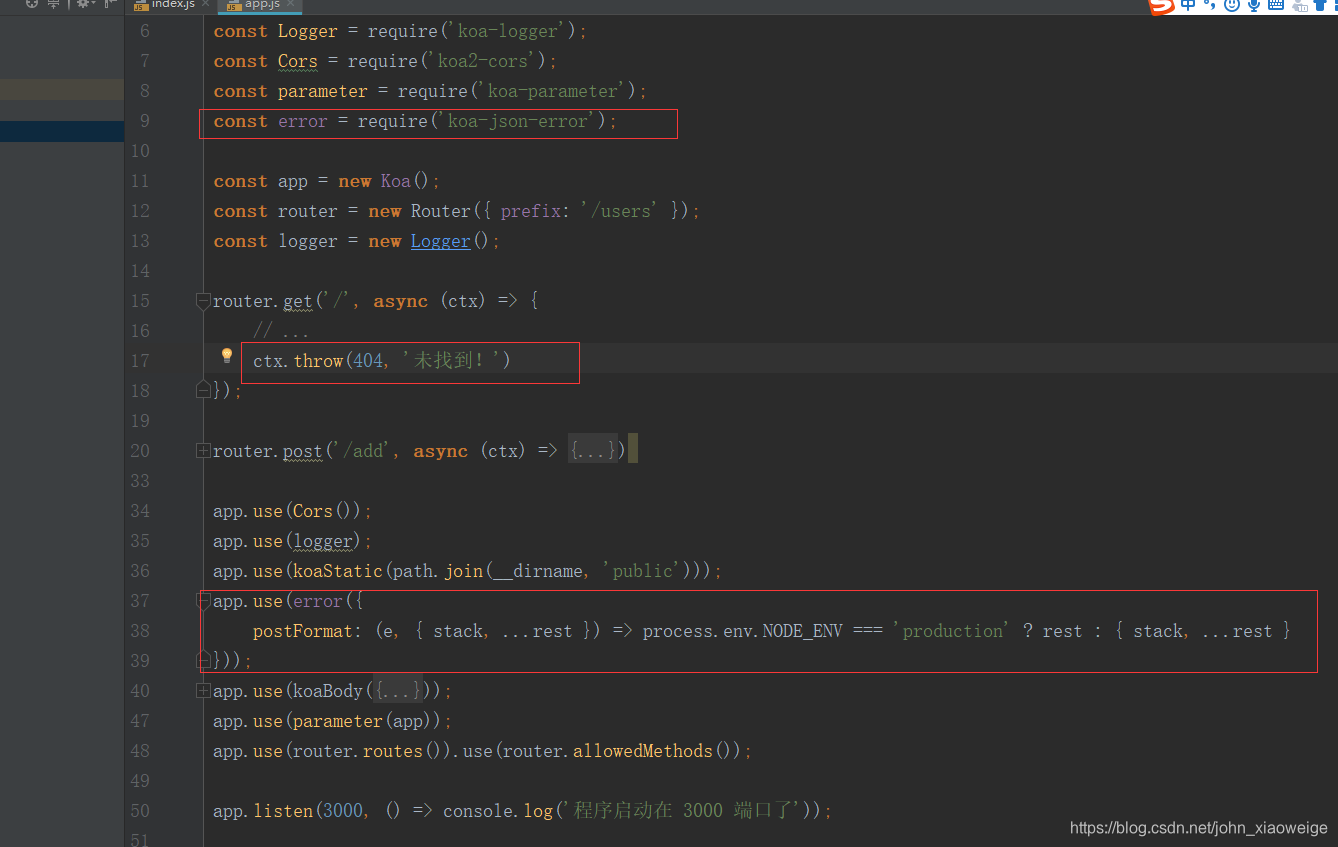Image resolution: width=1338 pixels, height=847 pixels.
Task: Open the Sogou emoji smiley panel
Action: [x=1232, y=5]
